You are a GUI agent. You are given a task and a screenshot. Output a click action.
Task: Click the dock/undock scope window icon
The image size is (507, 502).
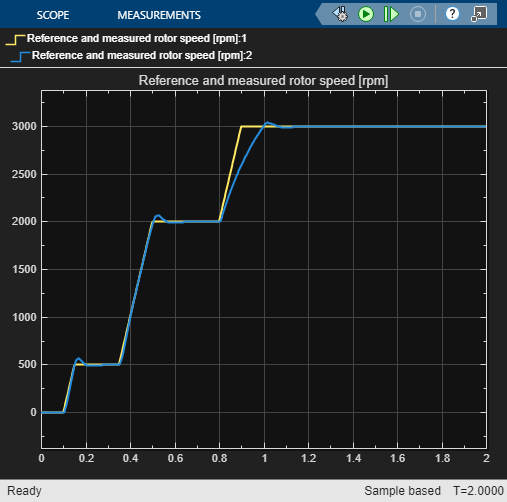pyautogui.click(x=479, y=14)
